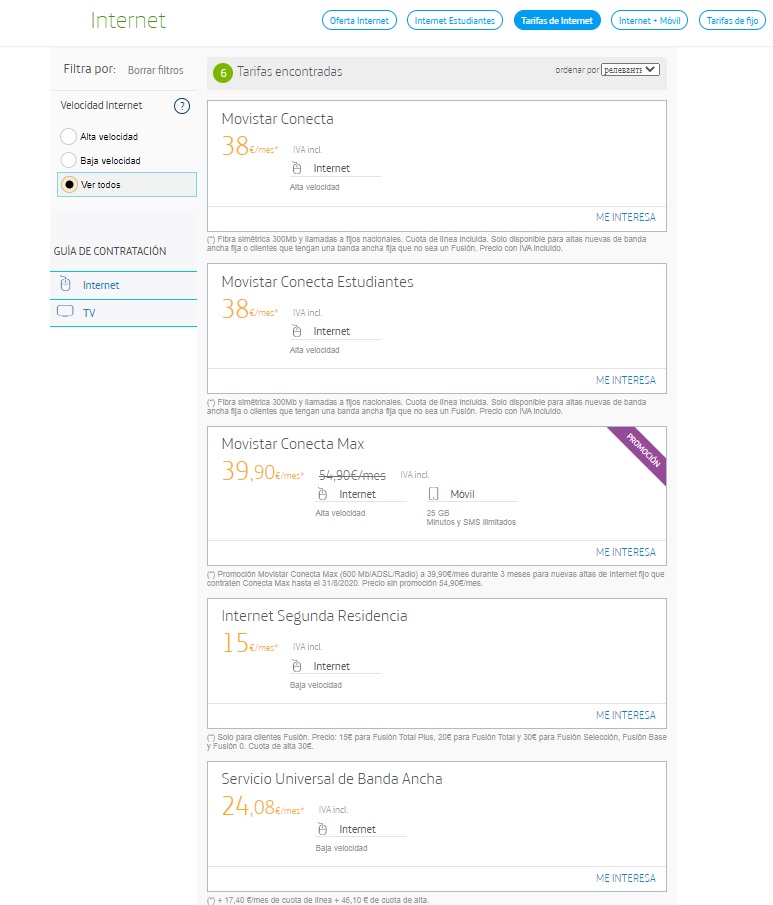Click mouse icon in Internet Segunda Residencia card
773x905 pixels.
coord(296,666)
